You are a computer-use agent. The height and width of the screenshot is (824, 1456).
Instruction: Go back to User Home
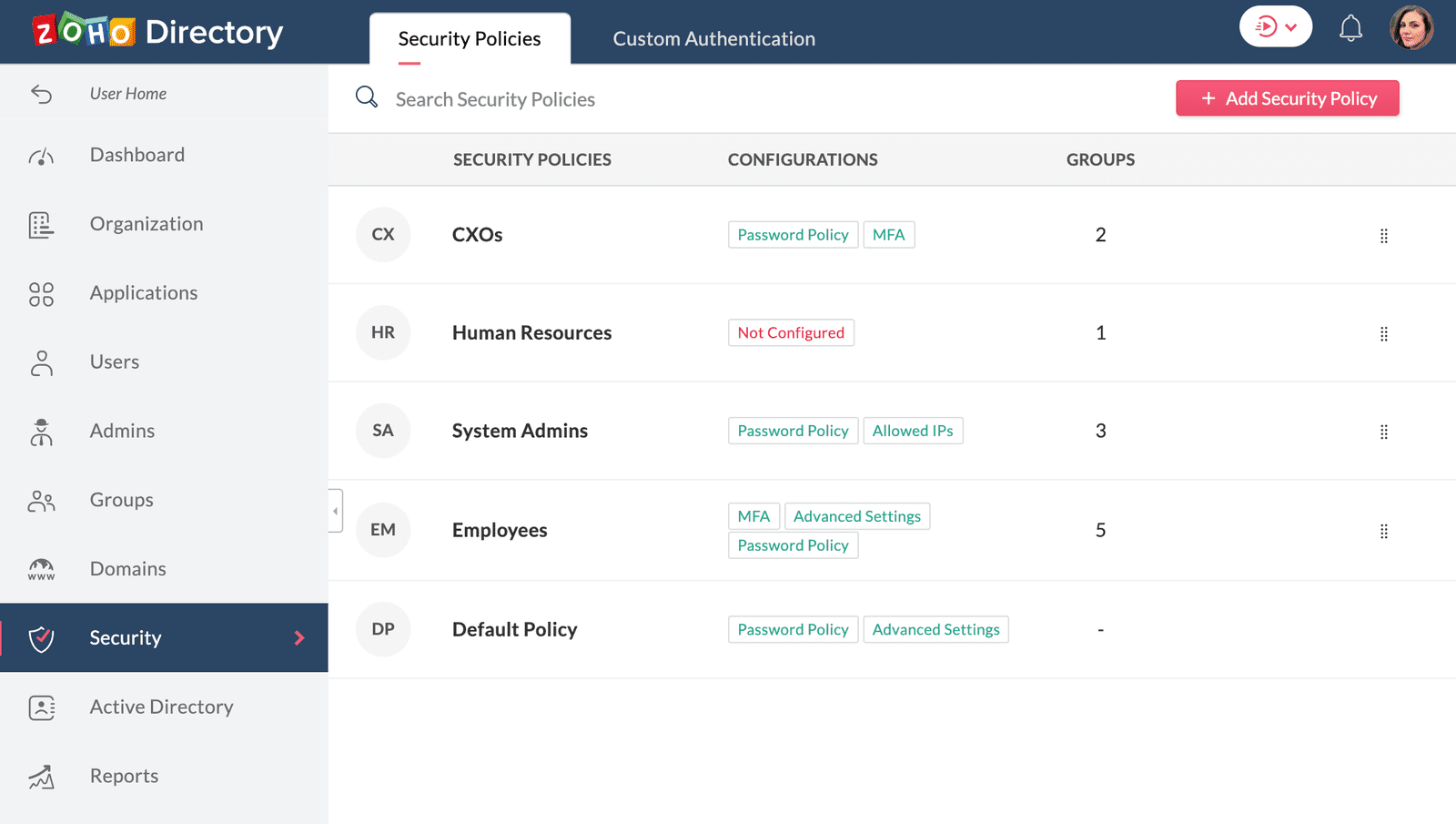click(127, 94)
